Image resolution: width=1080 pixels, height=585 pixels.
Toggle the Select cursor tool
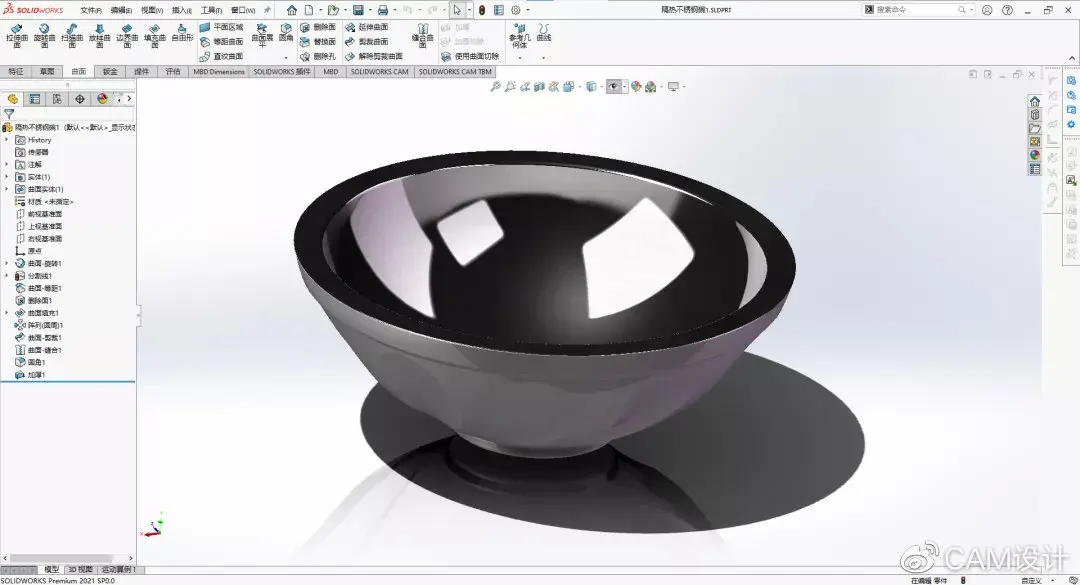457,10
